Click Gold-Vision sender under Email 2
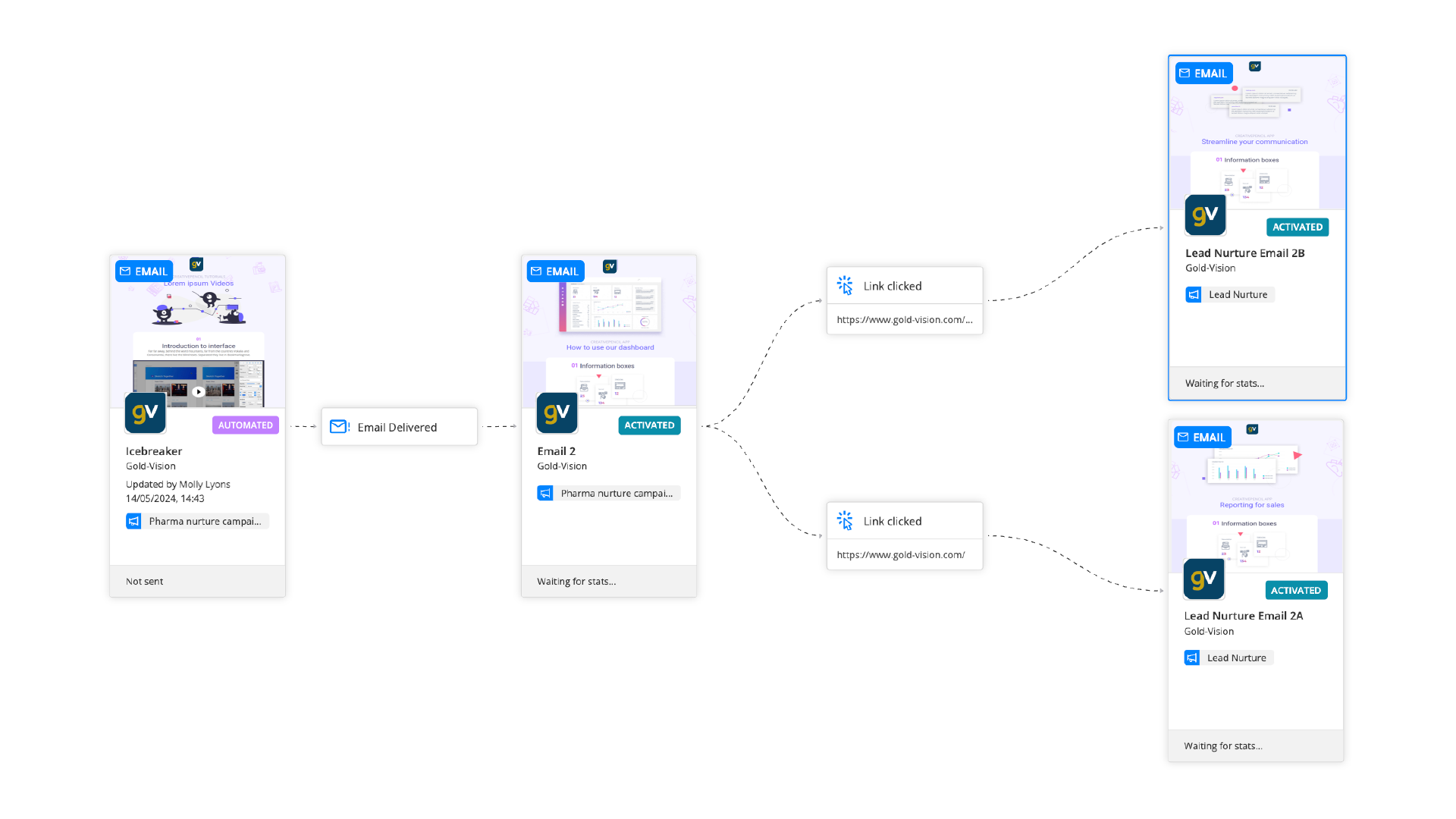The width and height of the screenshot is (1456, 819). 562,466
